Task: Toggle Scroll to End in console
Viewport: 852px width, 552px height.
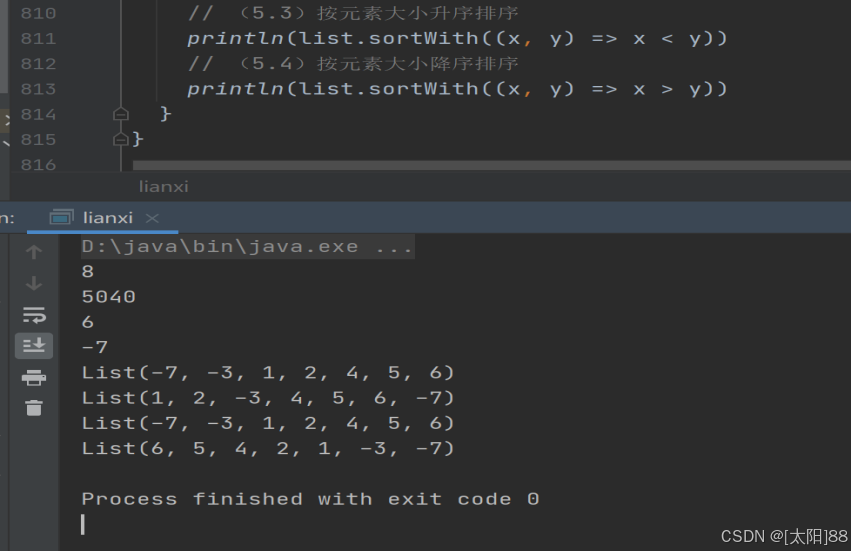Action: [34, 346]
